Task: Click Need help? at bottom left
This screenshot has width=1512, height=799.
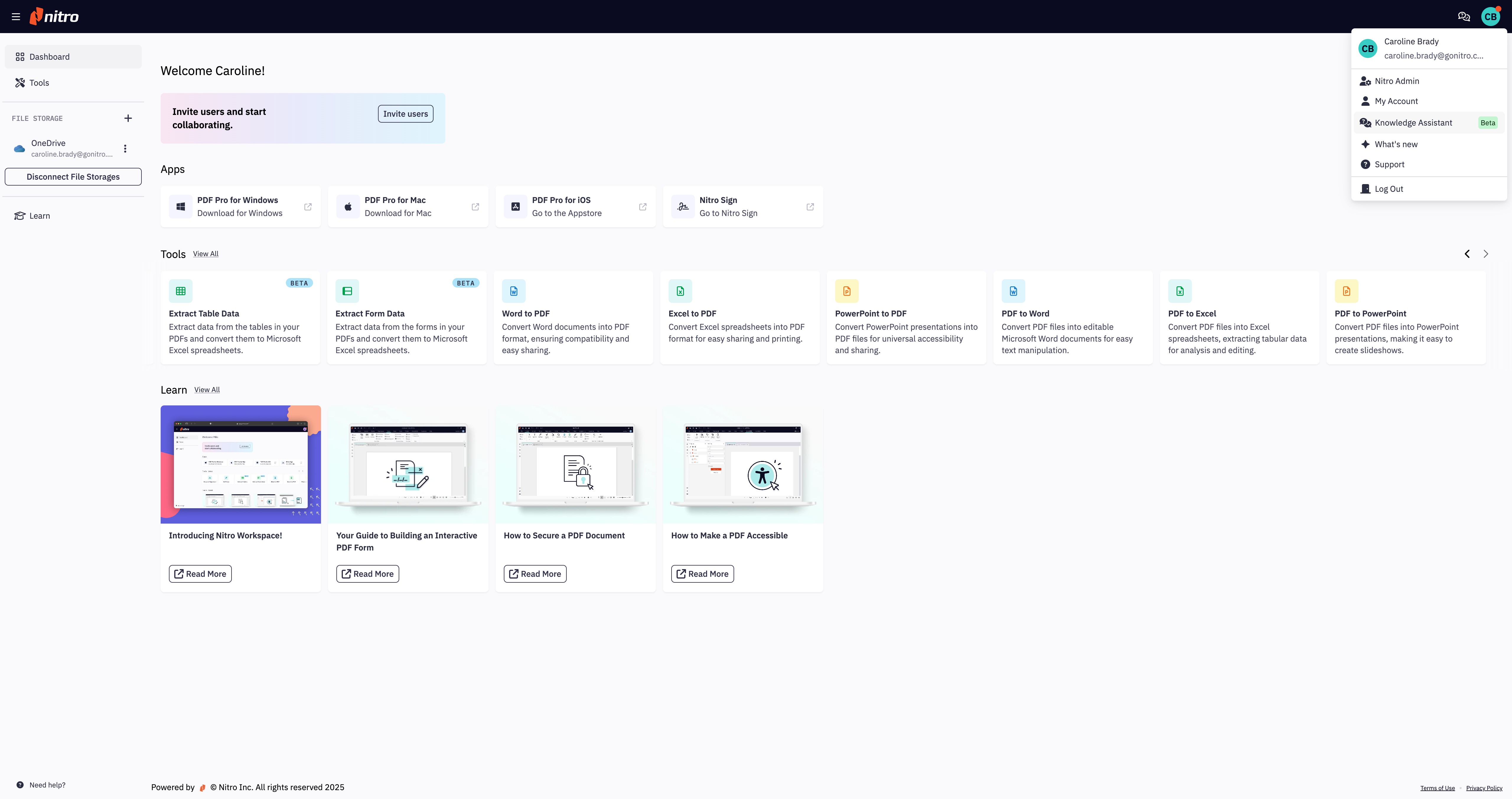Action: (41, 785)
